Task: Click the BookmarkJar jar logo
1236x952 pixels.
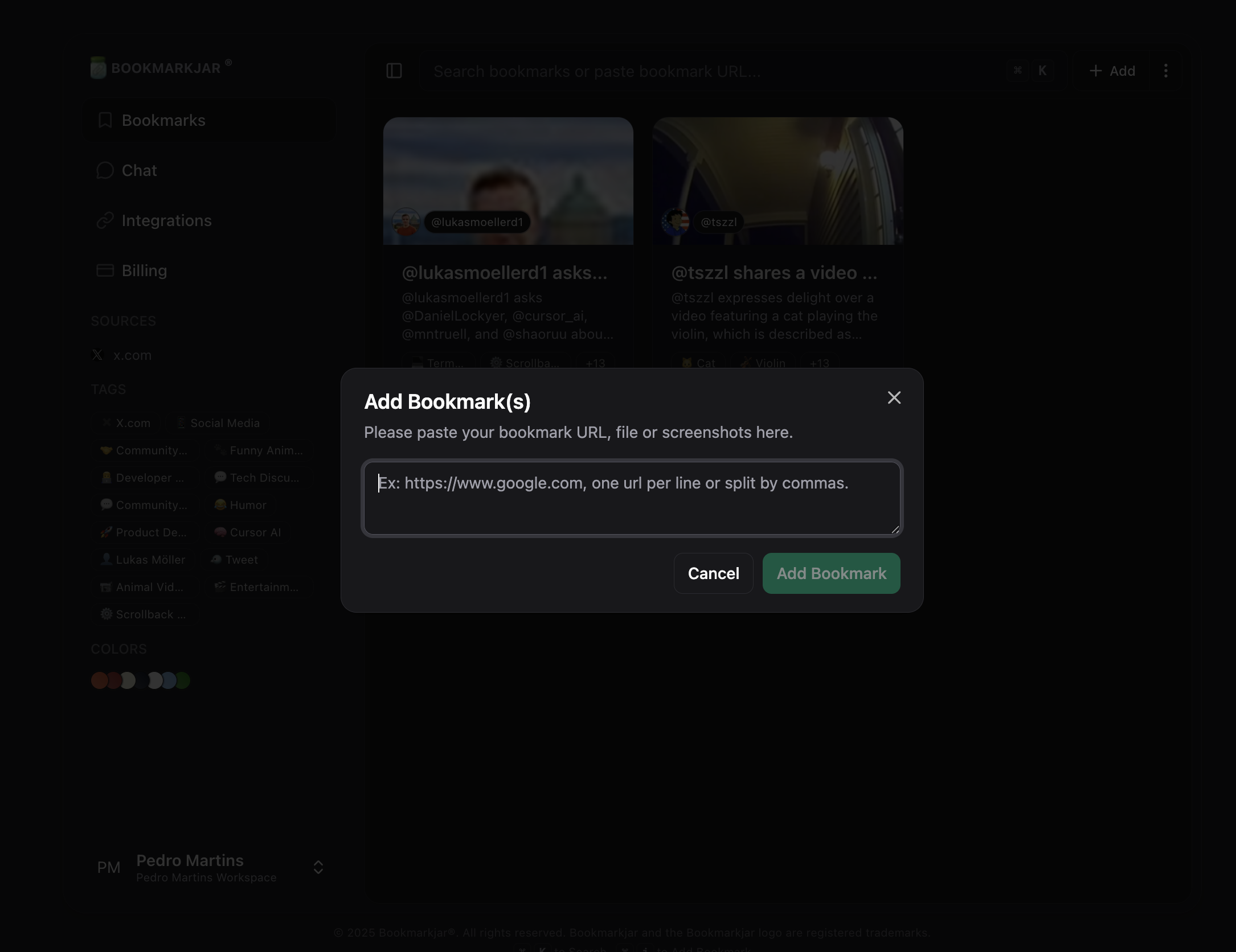Action: [x=98, y=67]
